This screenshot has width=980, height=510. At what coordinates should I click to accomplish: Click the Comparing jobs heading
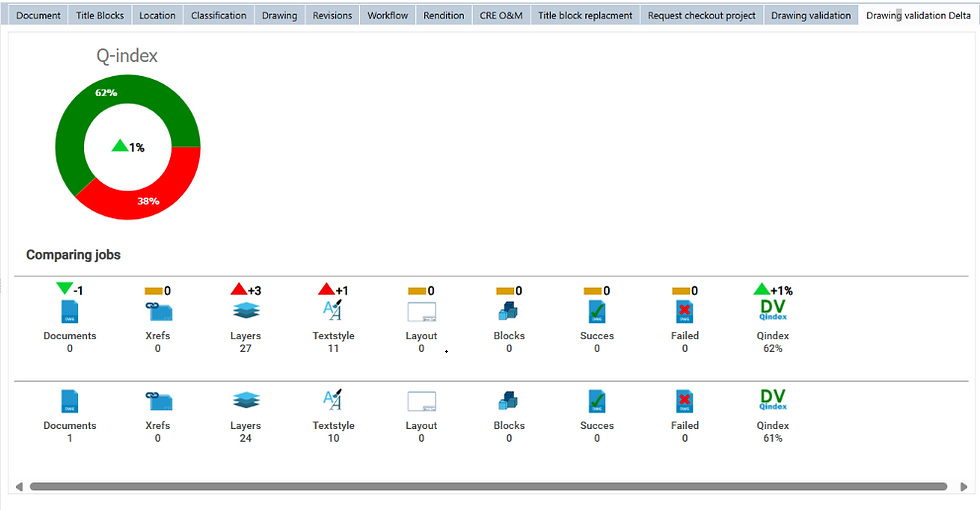(x=73, y=255)
